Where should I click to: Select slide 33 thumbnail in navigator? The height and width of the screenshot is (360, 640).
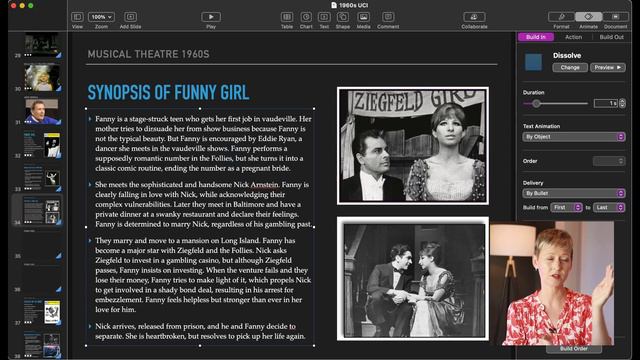42,178
